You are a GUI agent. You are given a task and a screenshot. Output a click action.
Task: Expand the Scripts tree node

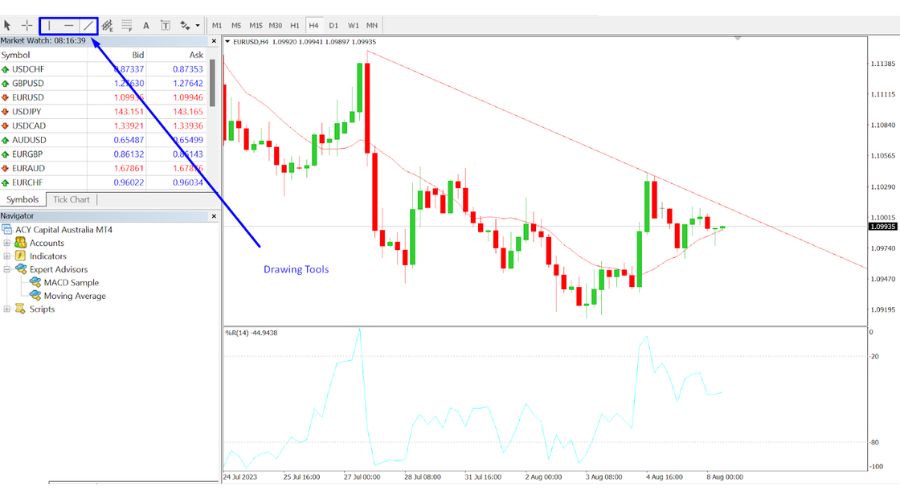click(x=8, y=309)
